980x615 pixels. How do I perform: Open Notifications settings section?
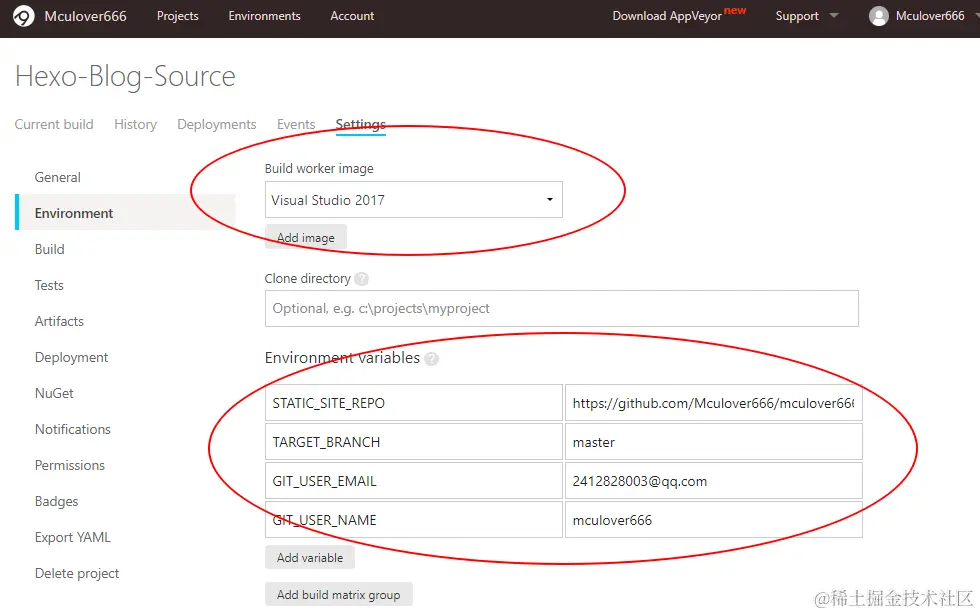(x=72, y=429)
